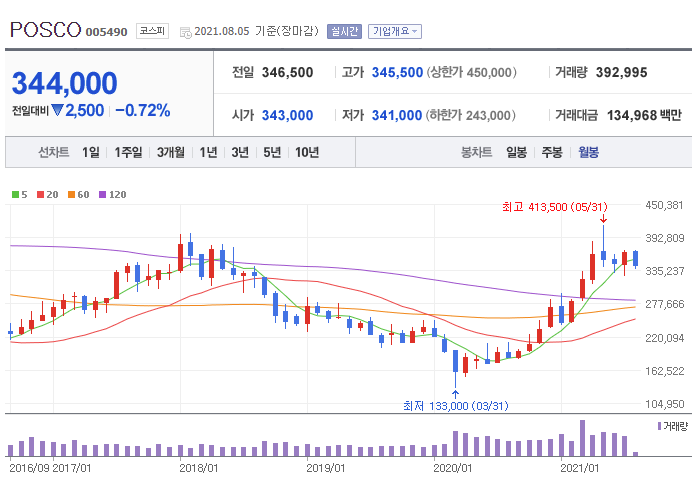Click the purple 거래량 volume legend marker
692x485 pixels.
tap(659, 426)
